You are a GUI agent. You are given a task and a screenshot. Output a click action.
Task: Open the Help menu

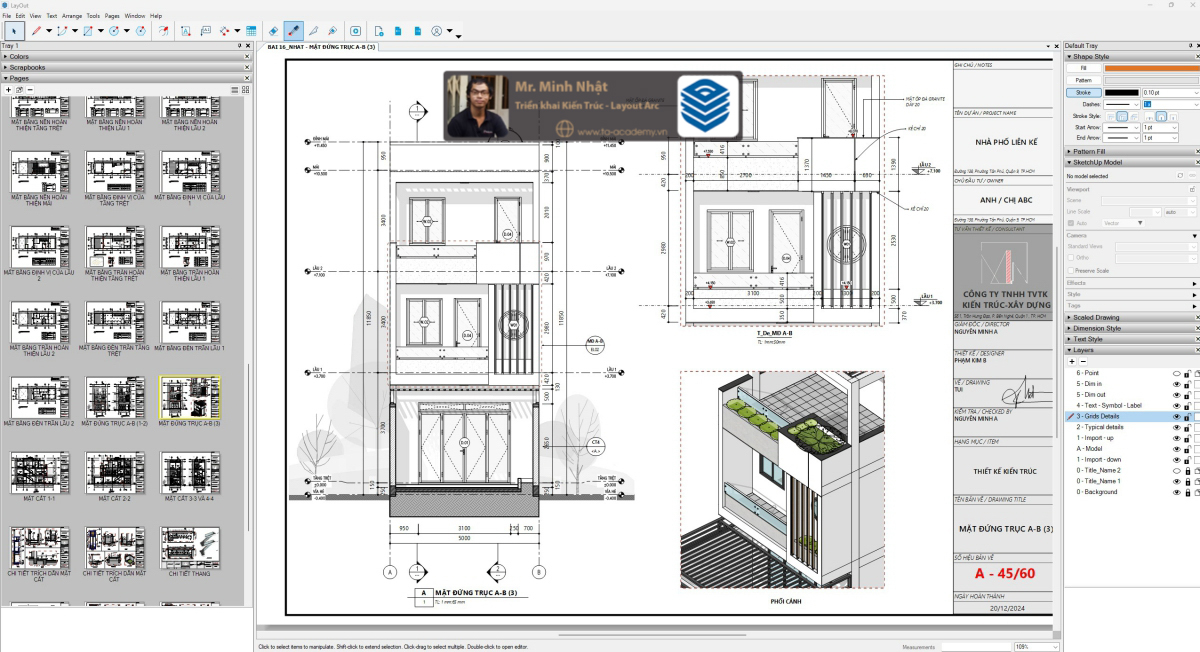[156, 16]
